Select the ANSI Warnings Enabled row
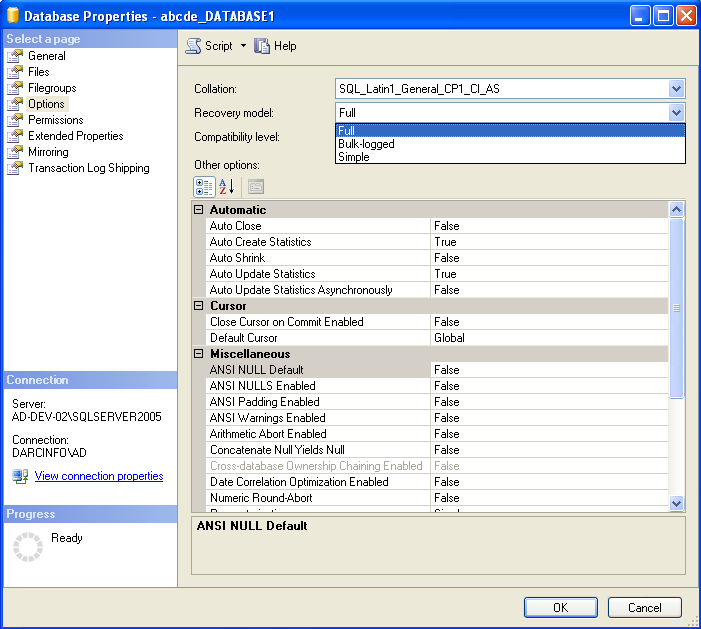This screenshot has width=701, height=629. pyautogui.click(x=437, y=418)
